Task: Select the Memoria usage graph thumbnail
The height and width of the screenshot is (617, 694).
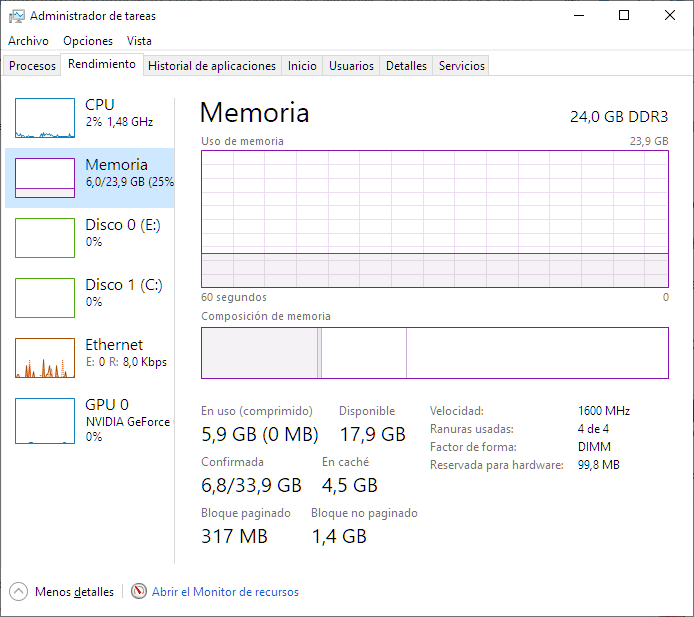Action: (45, 178)
